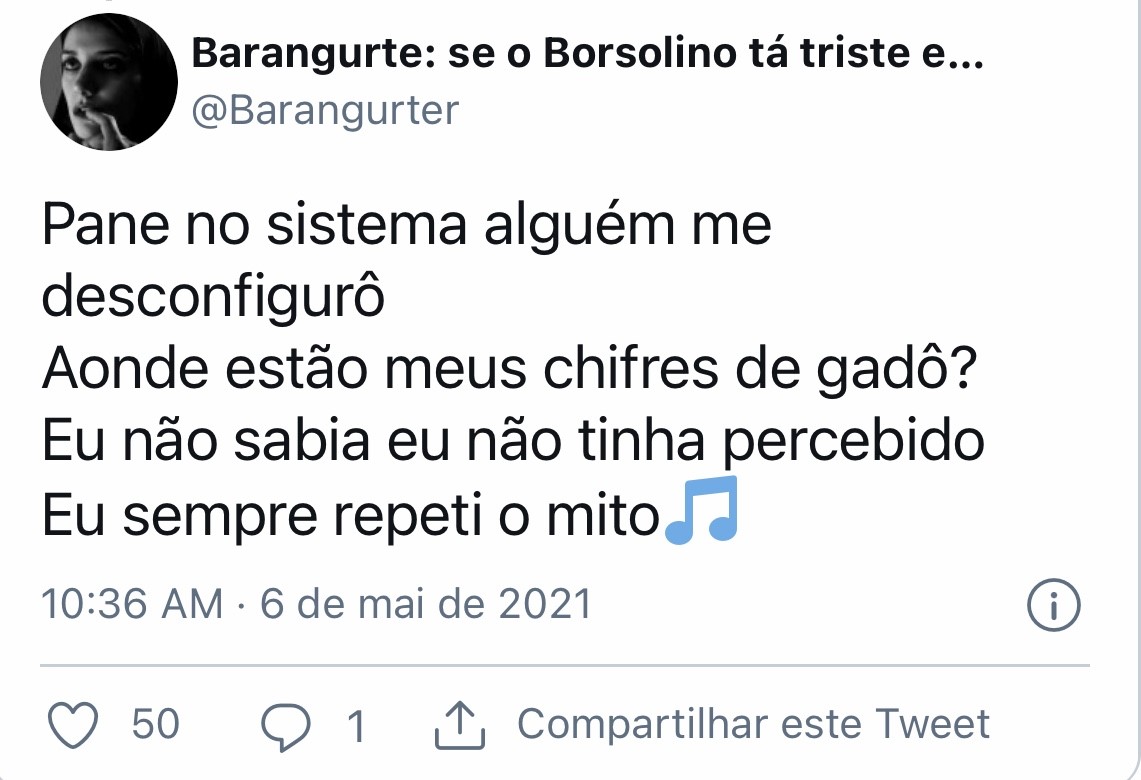This screenshot has width=1141, height=780.
Task: Open the Twitter info circle icon
Action: [1054, 606]
